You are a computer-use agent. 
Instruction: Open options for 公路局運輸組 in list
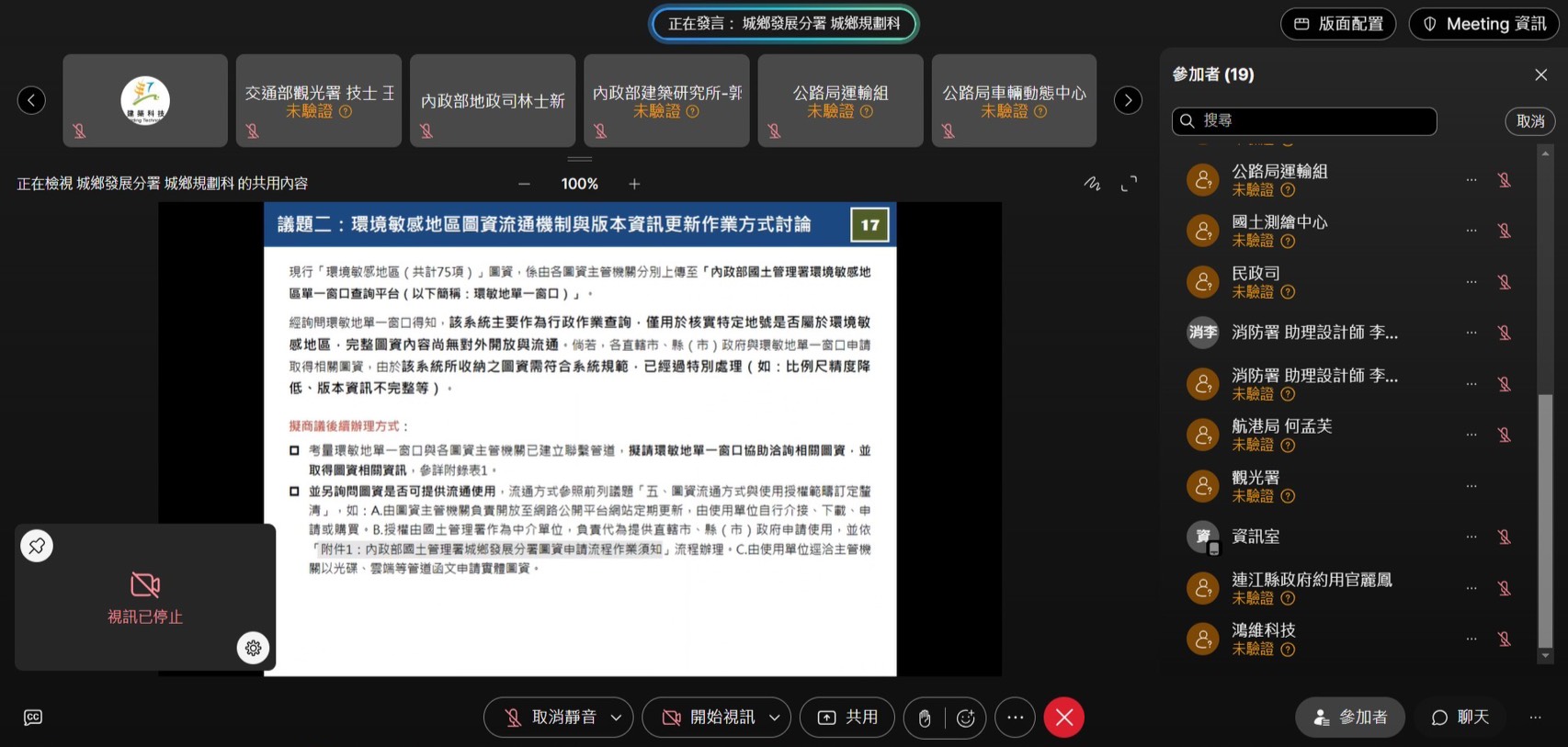point(1471,180)
